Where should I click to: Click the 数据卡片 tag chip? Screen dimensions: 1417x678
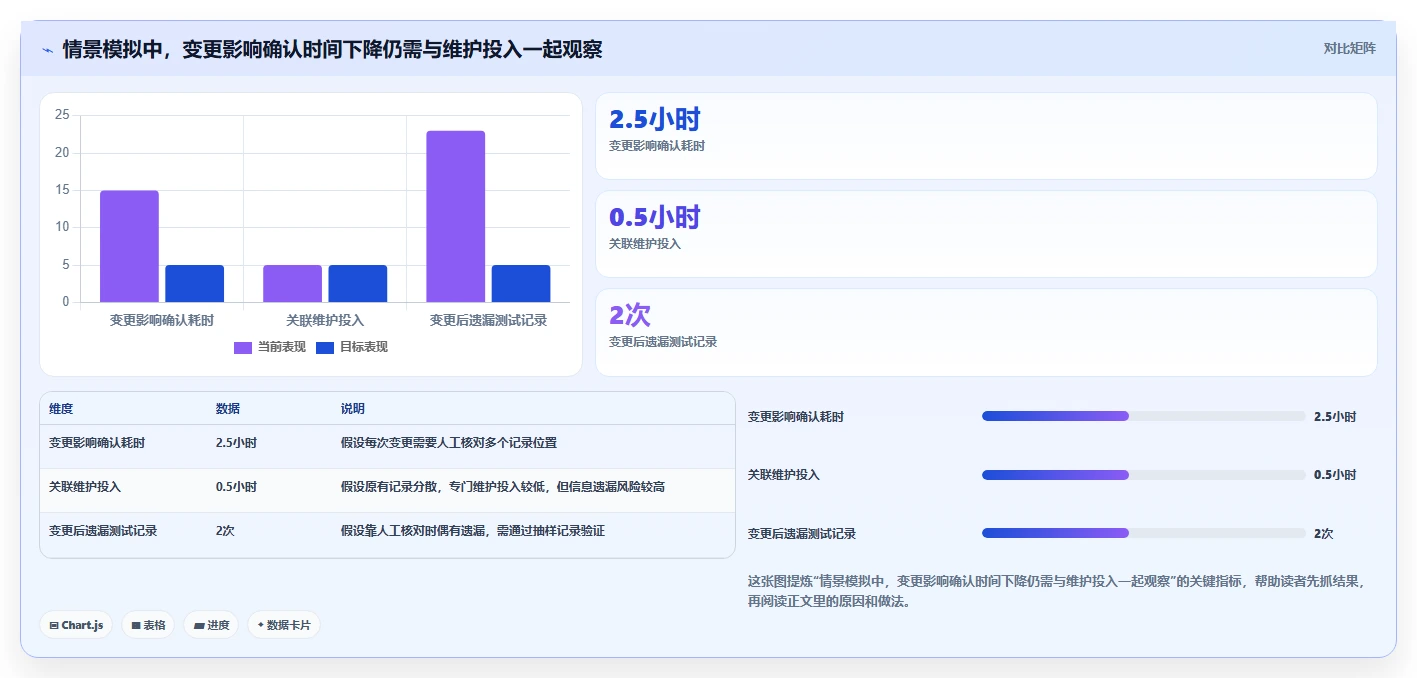pos(284,625)
